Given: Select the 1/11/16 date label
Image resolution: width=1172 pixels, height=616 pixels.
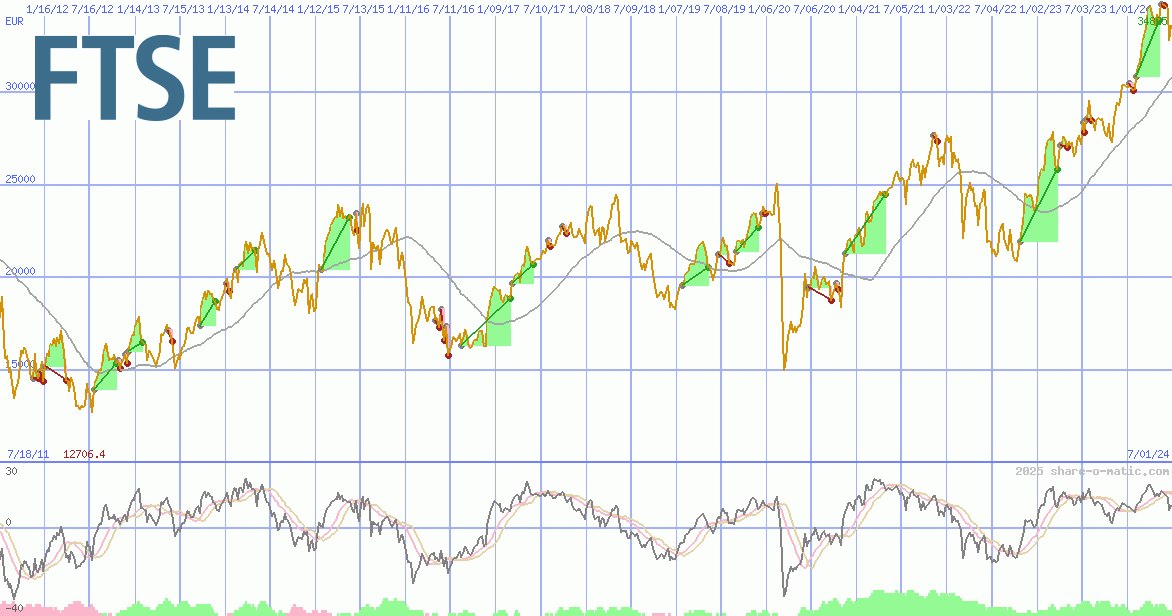Looking at the screenshot, I should pyautogui.click(x=408, y=9).
